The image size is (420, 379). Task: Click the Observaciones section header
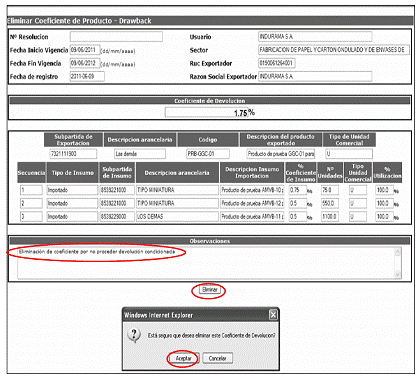coord(210,241)
